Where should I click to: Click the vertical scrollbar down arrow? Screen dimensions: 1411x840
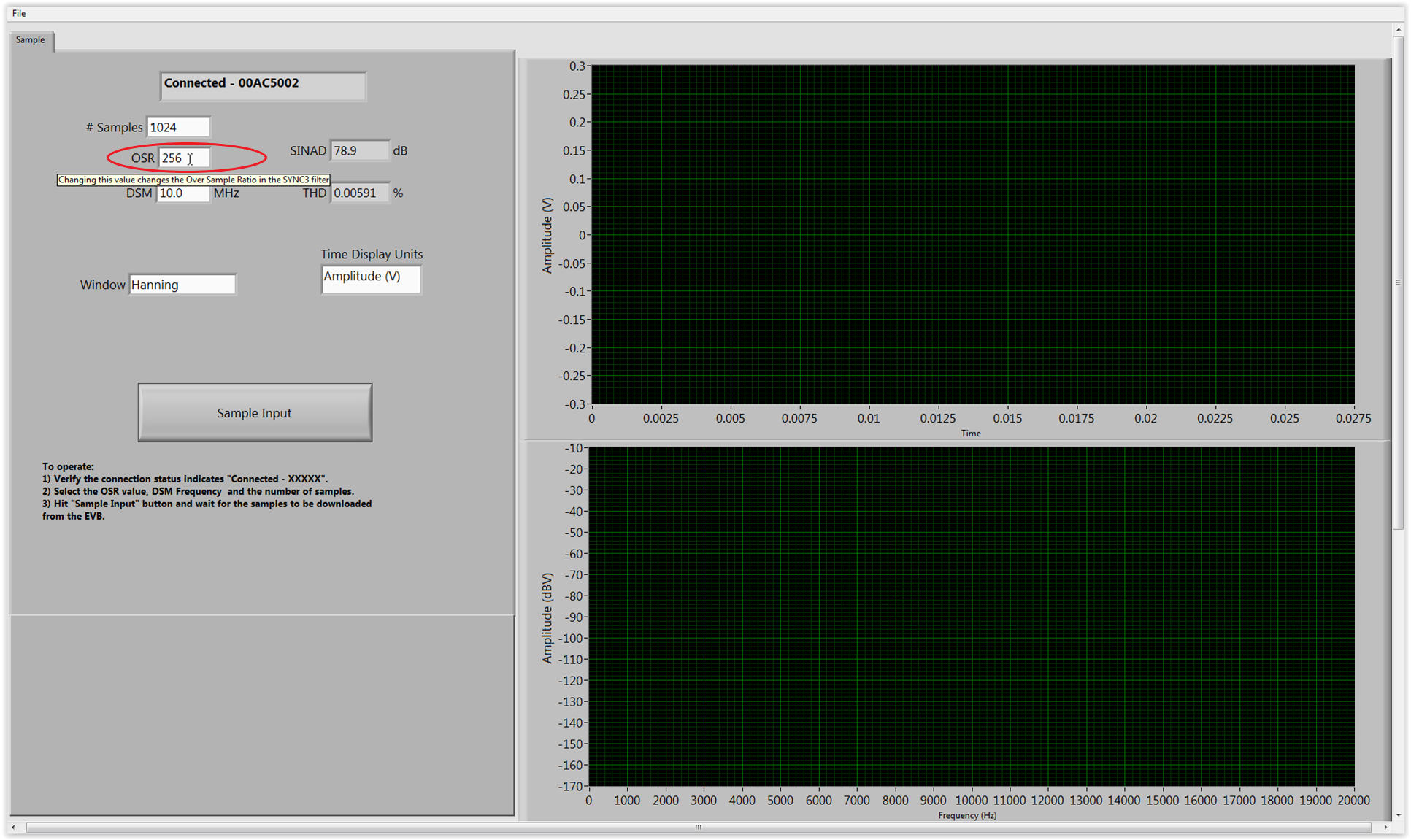click(x=1398, y=815)
